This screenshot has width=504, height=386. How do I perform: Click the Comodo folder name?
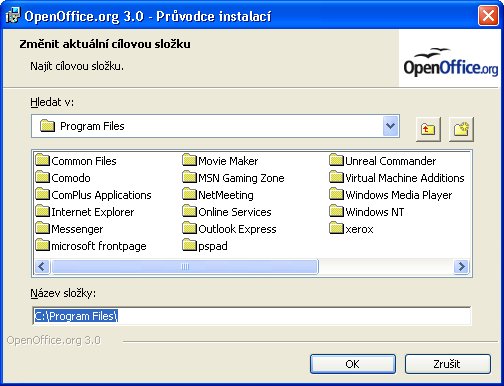[x=71, y=178]
